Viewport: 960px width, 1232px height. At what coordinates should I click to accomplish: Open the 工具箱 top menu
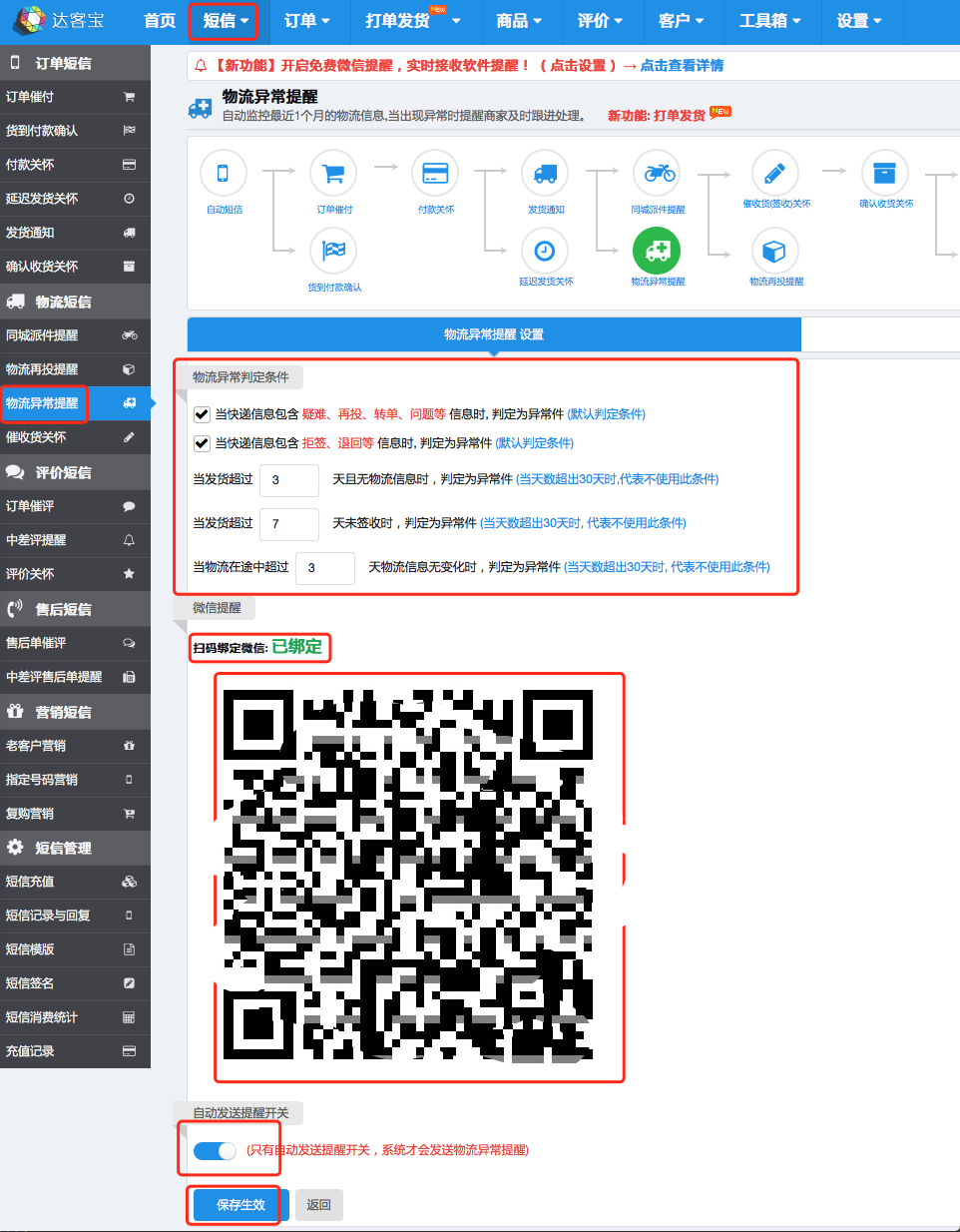click(769, 21)
